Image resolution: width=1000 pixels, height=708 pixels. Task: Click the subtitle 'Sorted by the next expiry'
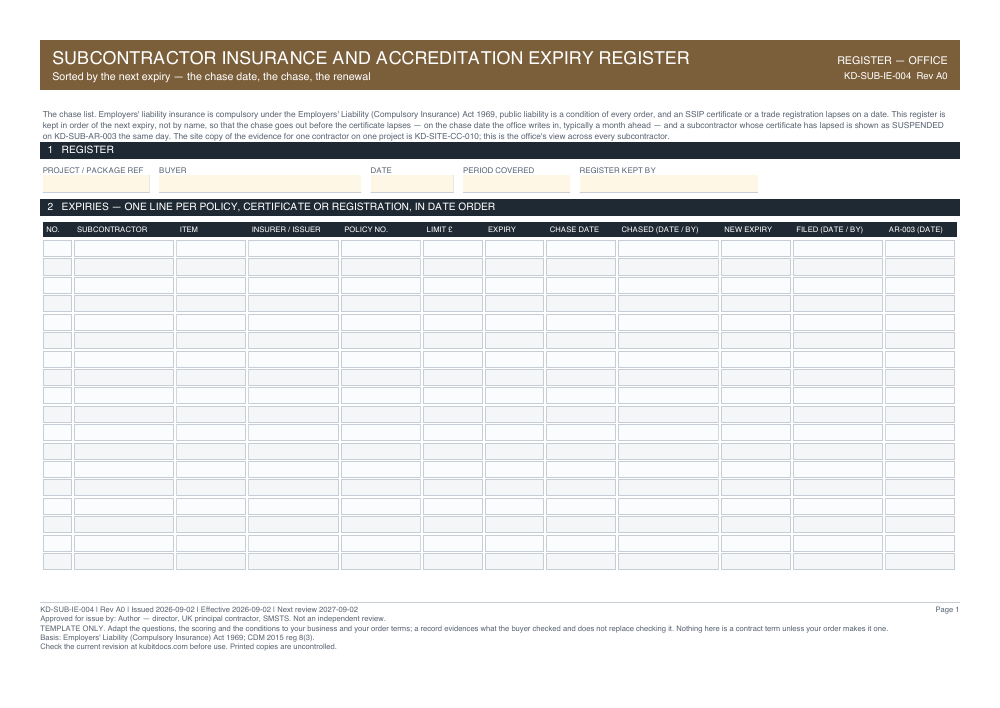(x=211, y=77)
